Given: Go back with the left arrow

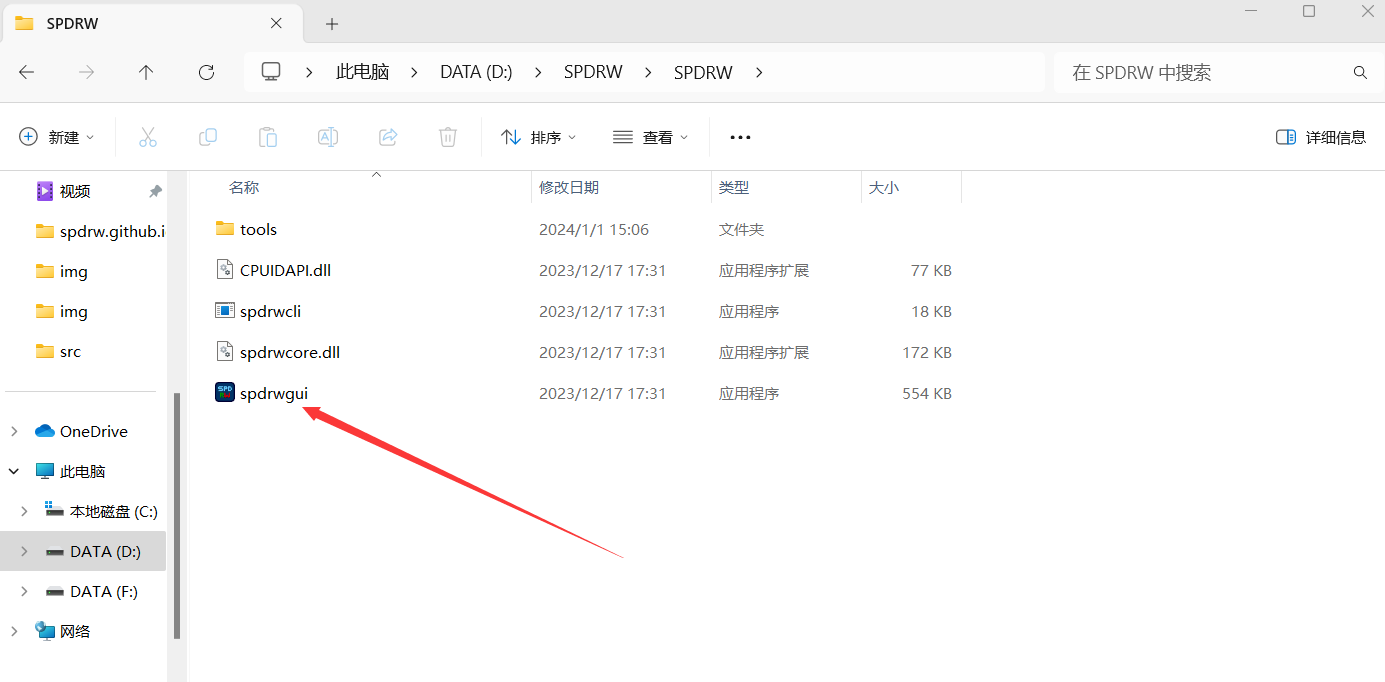Looking at the screenshot, I should 27,72.
